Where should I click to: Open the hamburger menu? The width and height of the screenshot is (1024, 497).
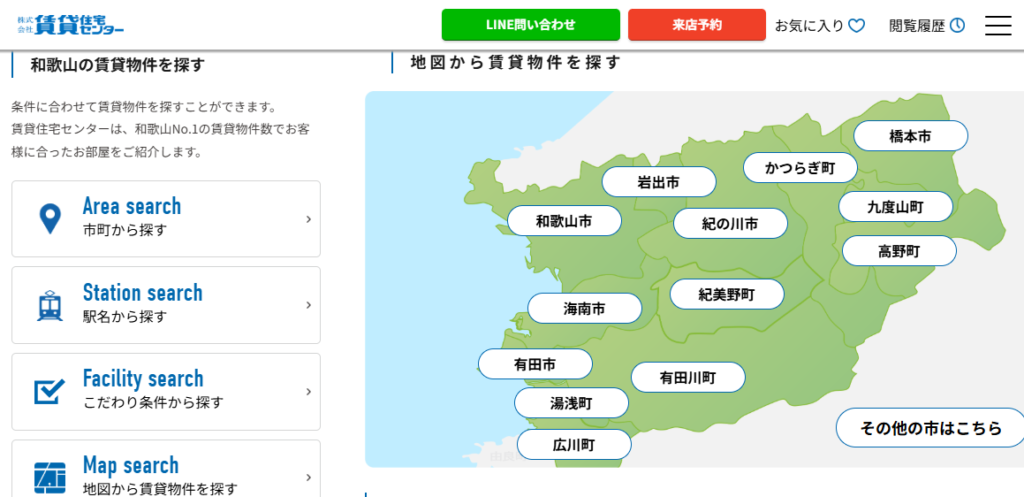click(x=997, y=25)
